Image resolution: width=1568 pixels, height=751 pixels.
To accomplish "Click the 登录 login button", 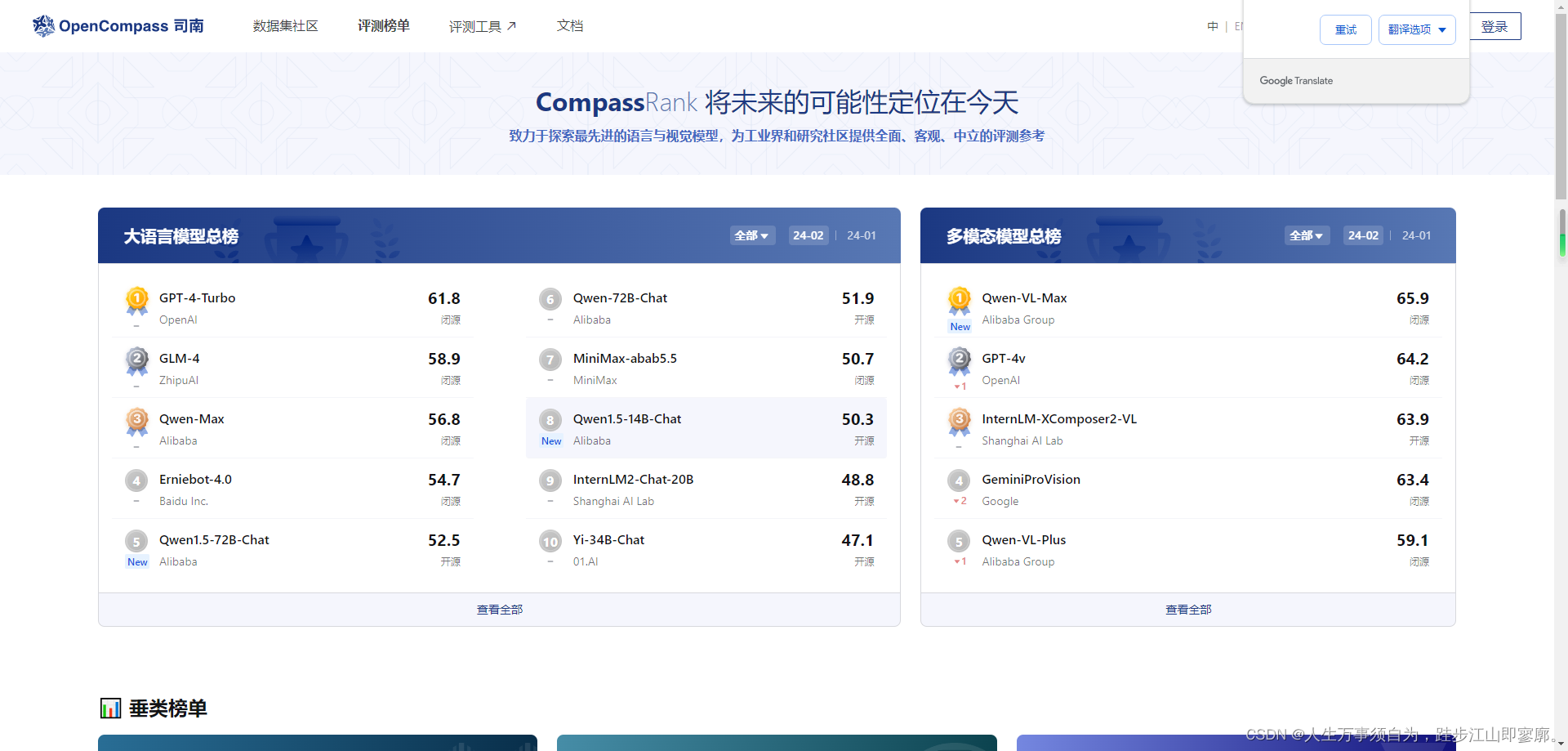I will coord(1495,26).
